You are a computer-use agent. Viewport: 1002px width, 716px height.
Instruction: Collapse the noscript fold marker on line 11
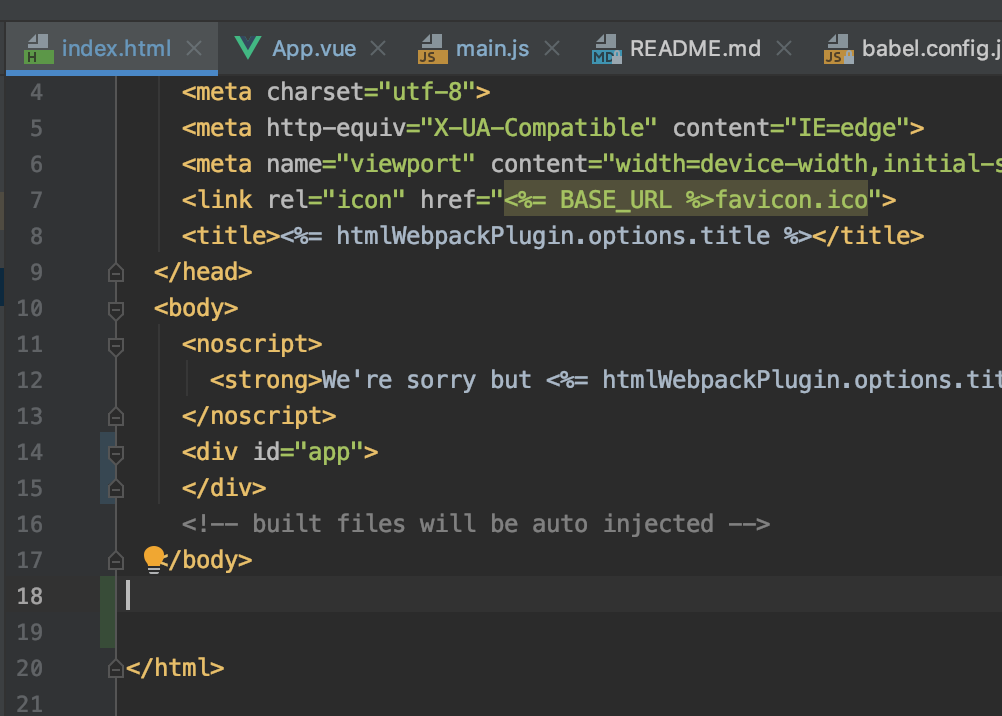point(116,346)
